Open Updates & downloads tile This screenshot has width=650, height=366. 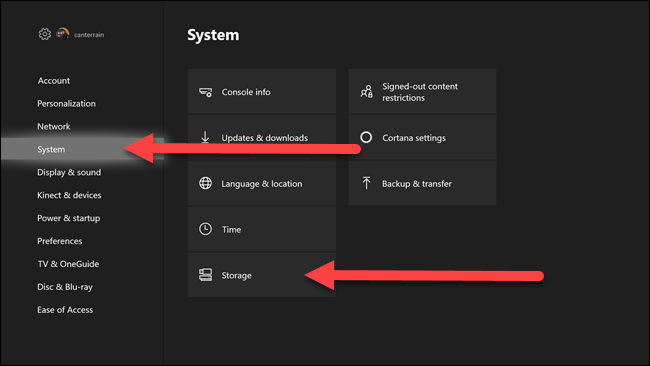262,138
